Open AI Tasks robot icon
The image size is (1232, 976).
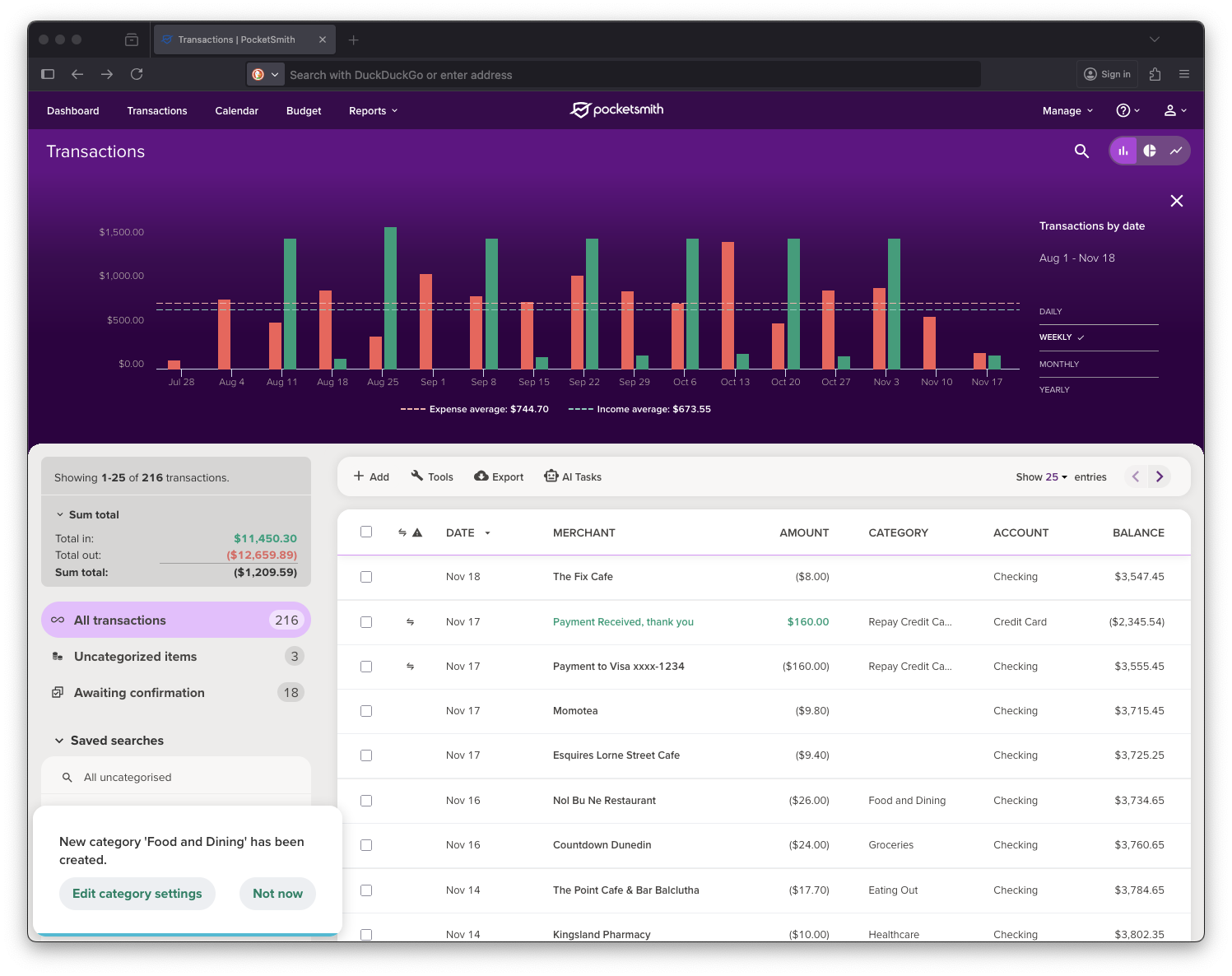[x=551, y=476]
